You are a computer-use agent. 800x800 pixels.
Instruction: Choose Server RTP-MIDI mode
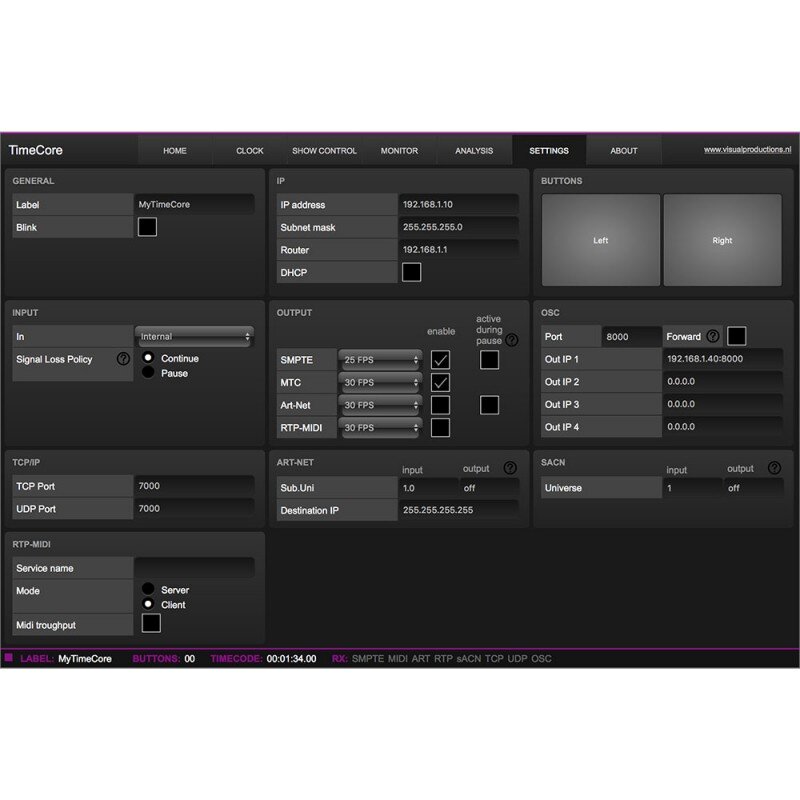pyautogui.click(x=148, y=589)
